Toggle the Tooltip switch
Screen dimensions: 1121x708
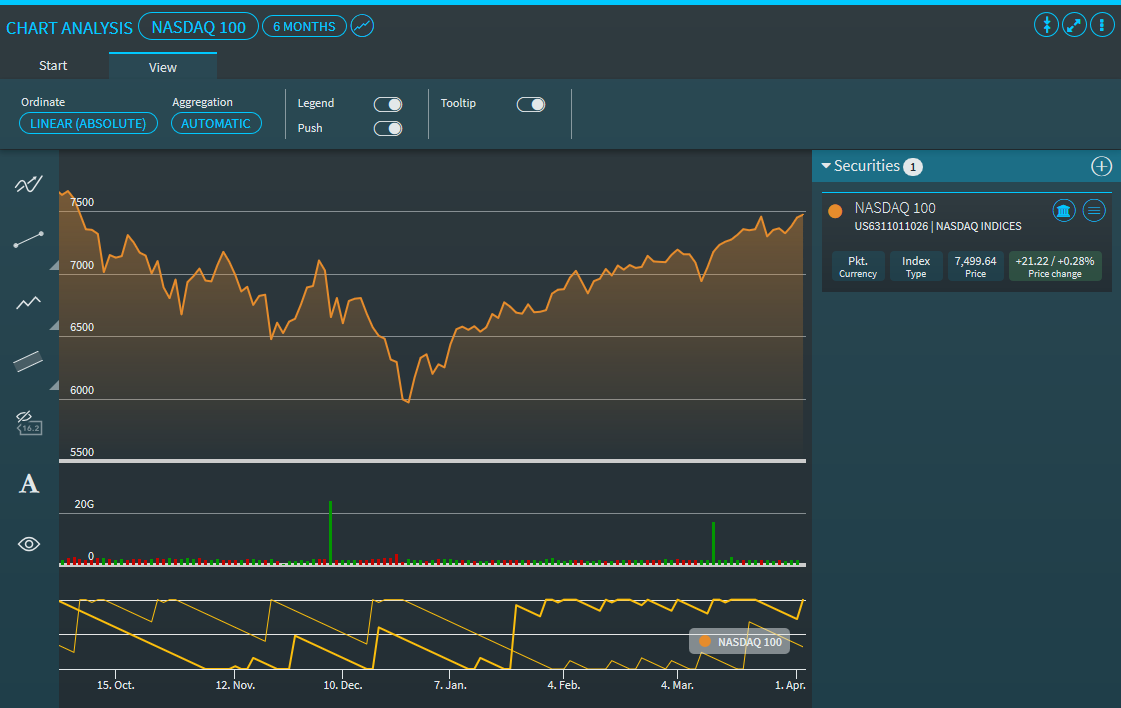531,104
